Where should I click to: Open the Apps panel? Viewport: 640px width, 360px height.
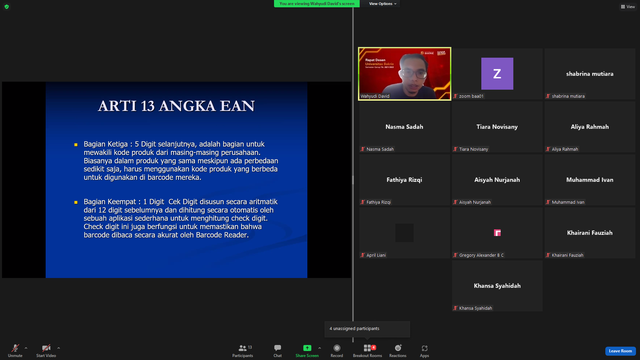pyautogui.click(x=424, y=350)
